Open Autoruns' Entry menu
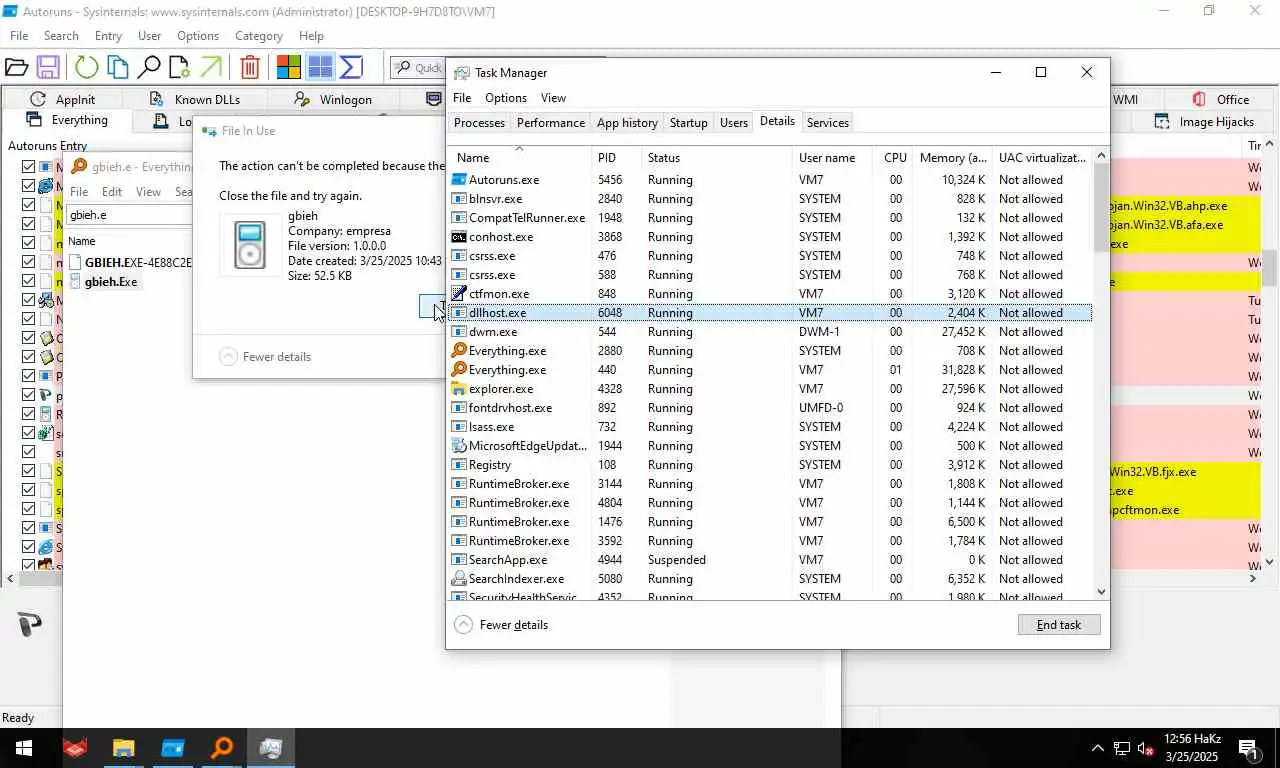The width and height of the screenshot is (1280, 768). [108, 36]
